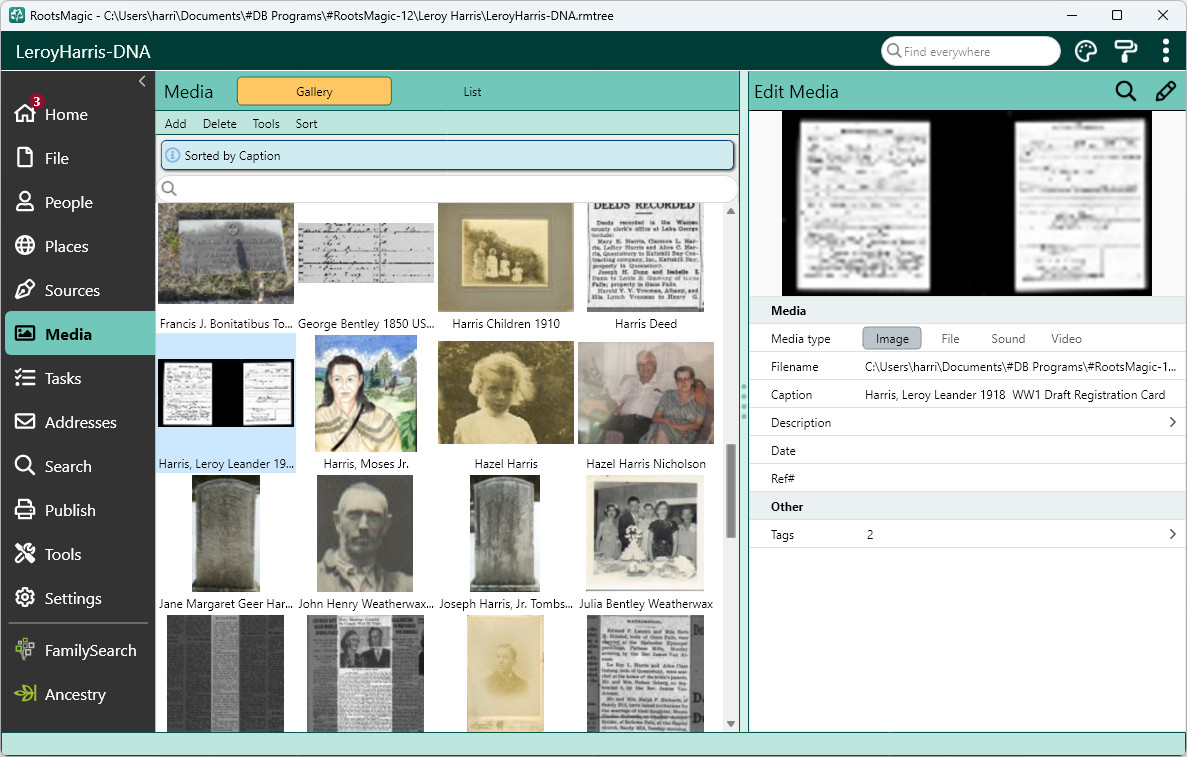1187x757 pixels.
Task: Open the Sources pen icon
Action: coord(25,289)
